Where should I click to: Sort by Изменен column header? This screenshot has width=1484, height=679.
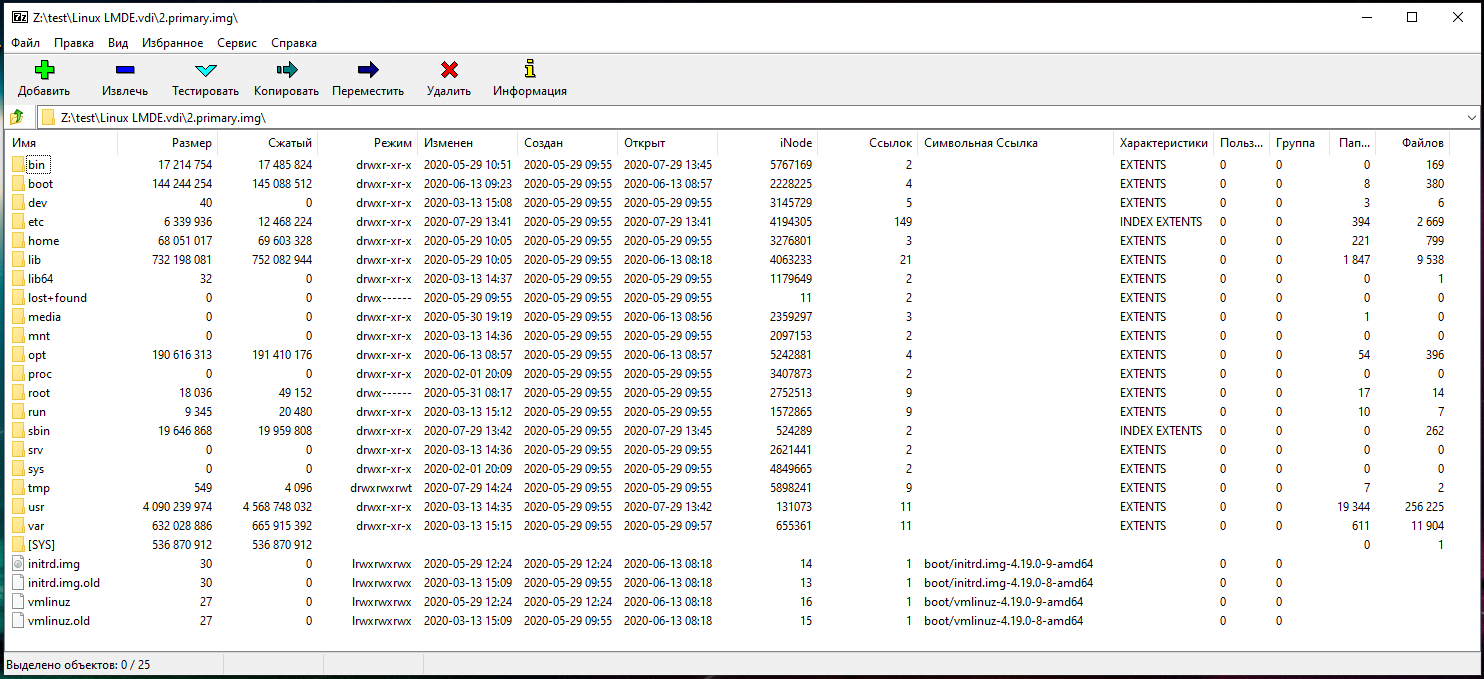point(448,143)
